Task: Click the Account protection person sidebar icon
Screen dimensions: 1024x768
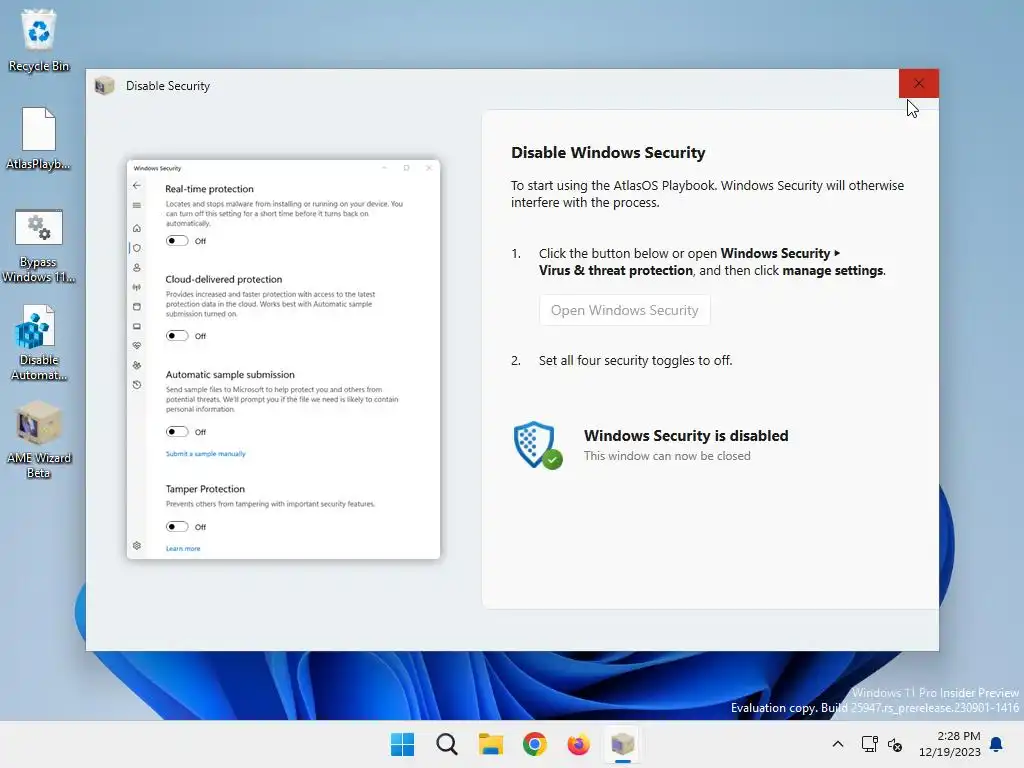Action: 136,267
